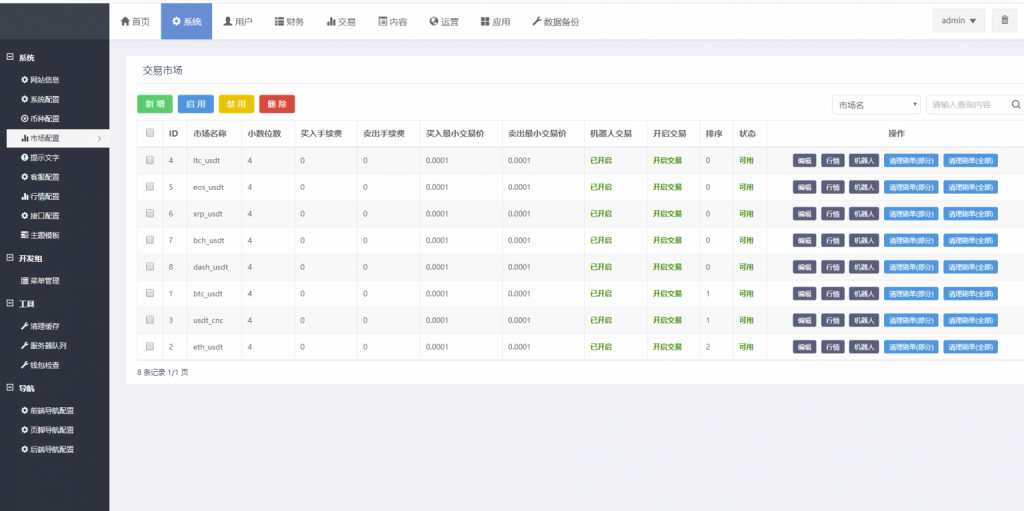Focus the 请输入查询内容 search field

[966, 104]
